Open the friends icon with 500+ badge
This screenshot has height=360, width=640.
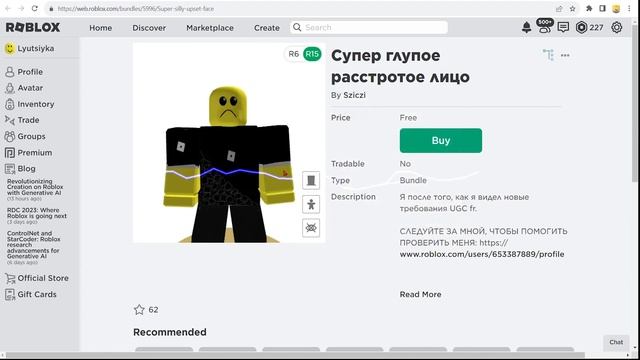(x=544, y=26)
